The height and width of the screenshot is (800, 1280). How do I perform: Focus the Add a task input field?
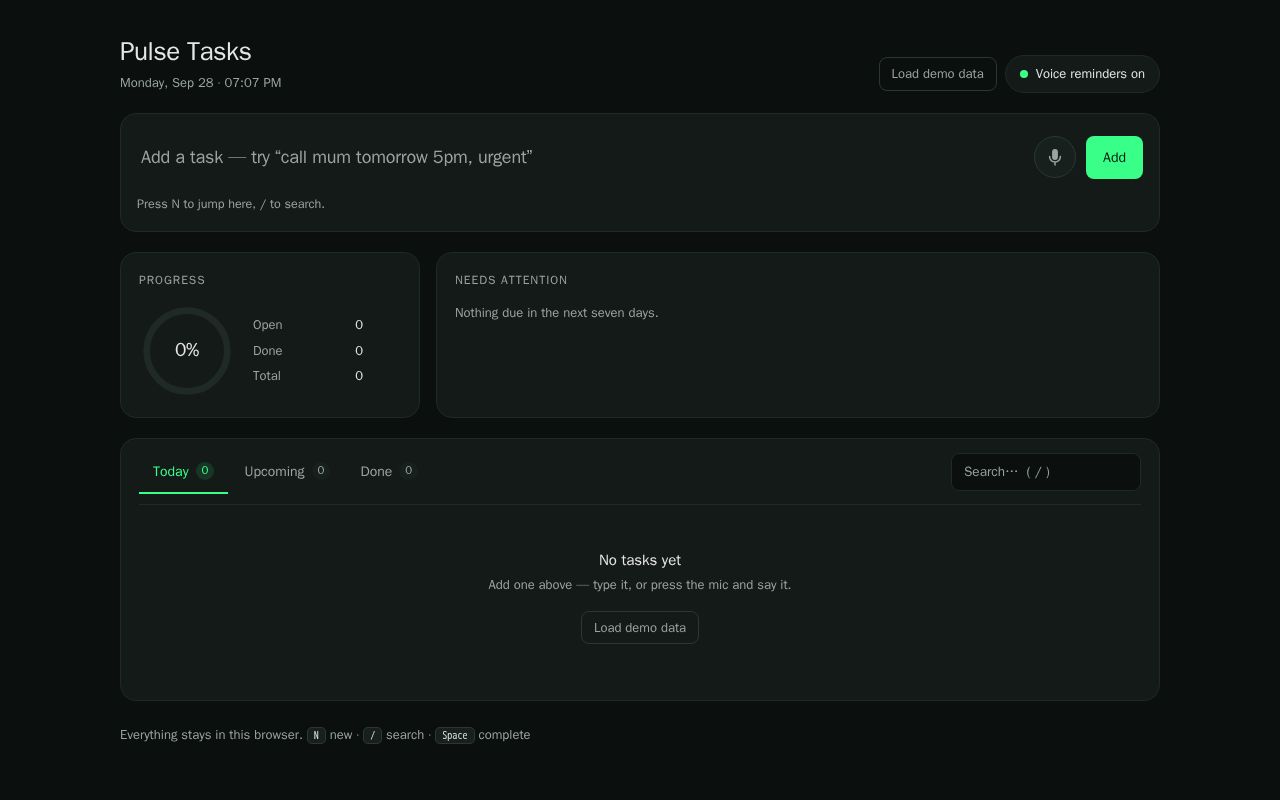pos(580,157)
